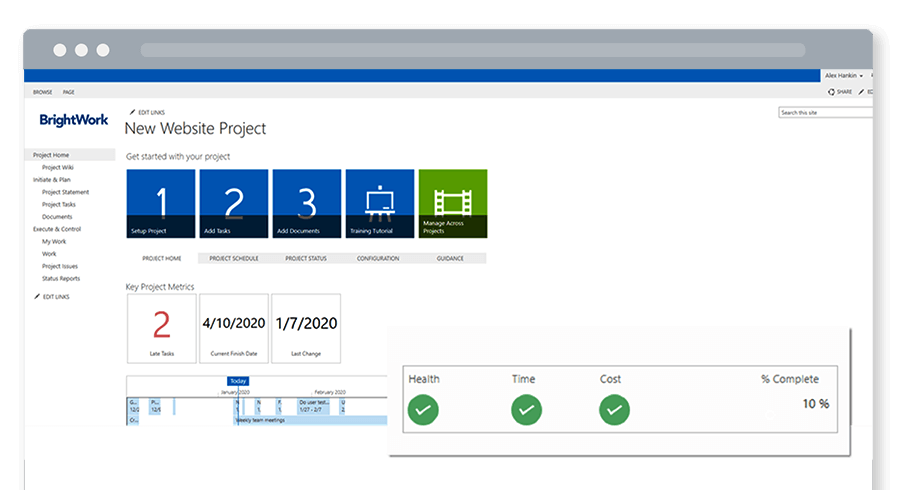Switch to the Project Status tab
This screenshot has width=900, height=490.
coord(306,258)
